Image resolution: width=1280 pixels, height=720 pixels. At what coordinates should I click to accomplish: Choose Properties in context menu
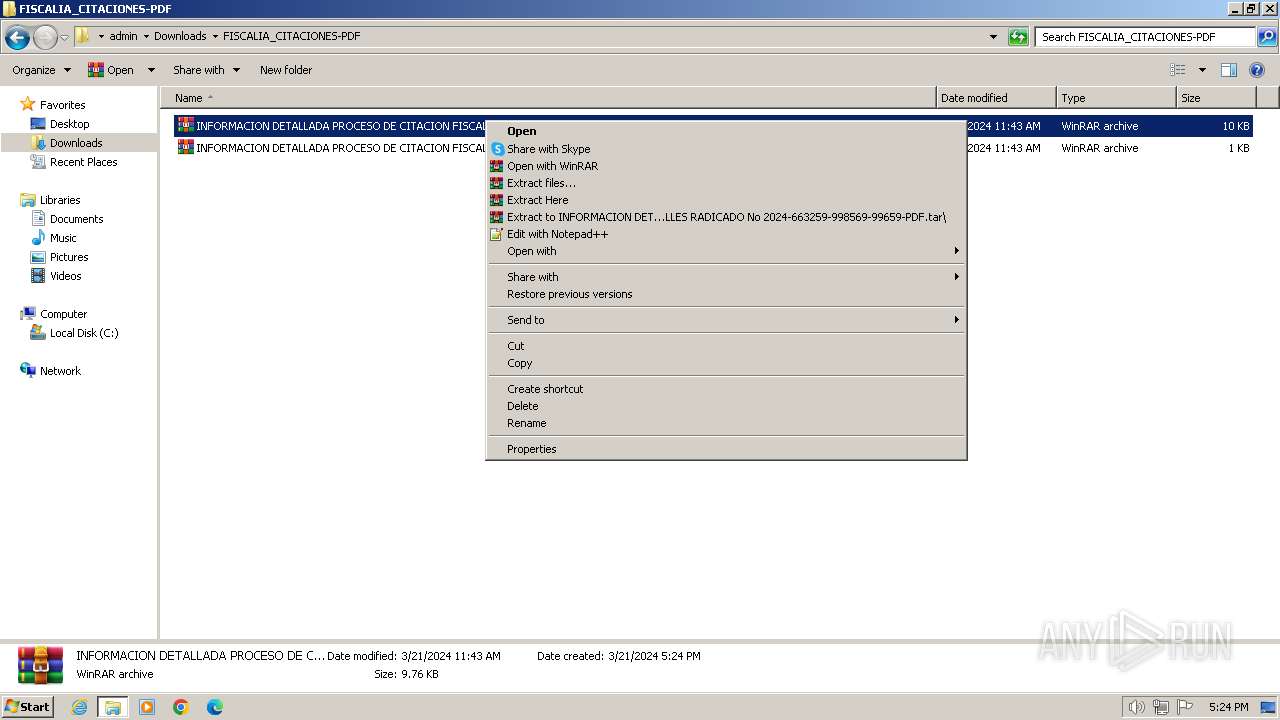[x=726, y=449]
